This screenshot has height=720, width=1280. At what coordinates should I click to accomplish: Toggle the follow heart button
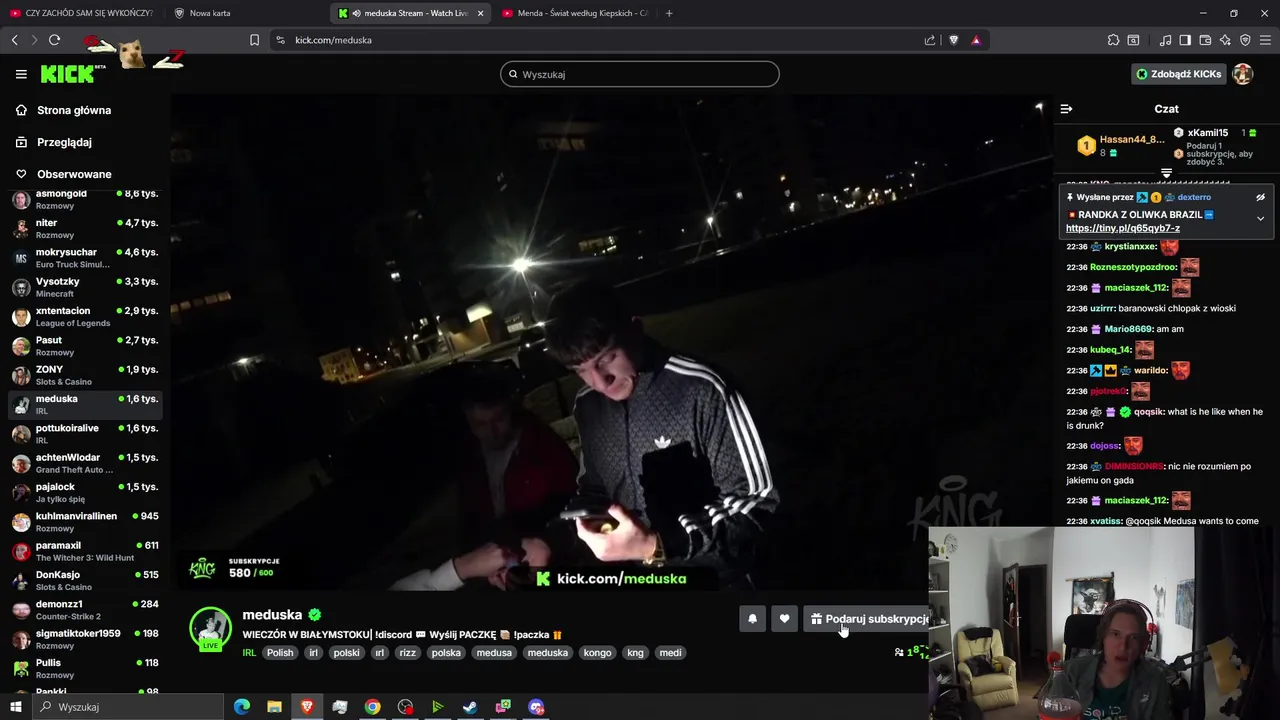coord(784,619)
